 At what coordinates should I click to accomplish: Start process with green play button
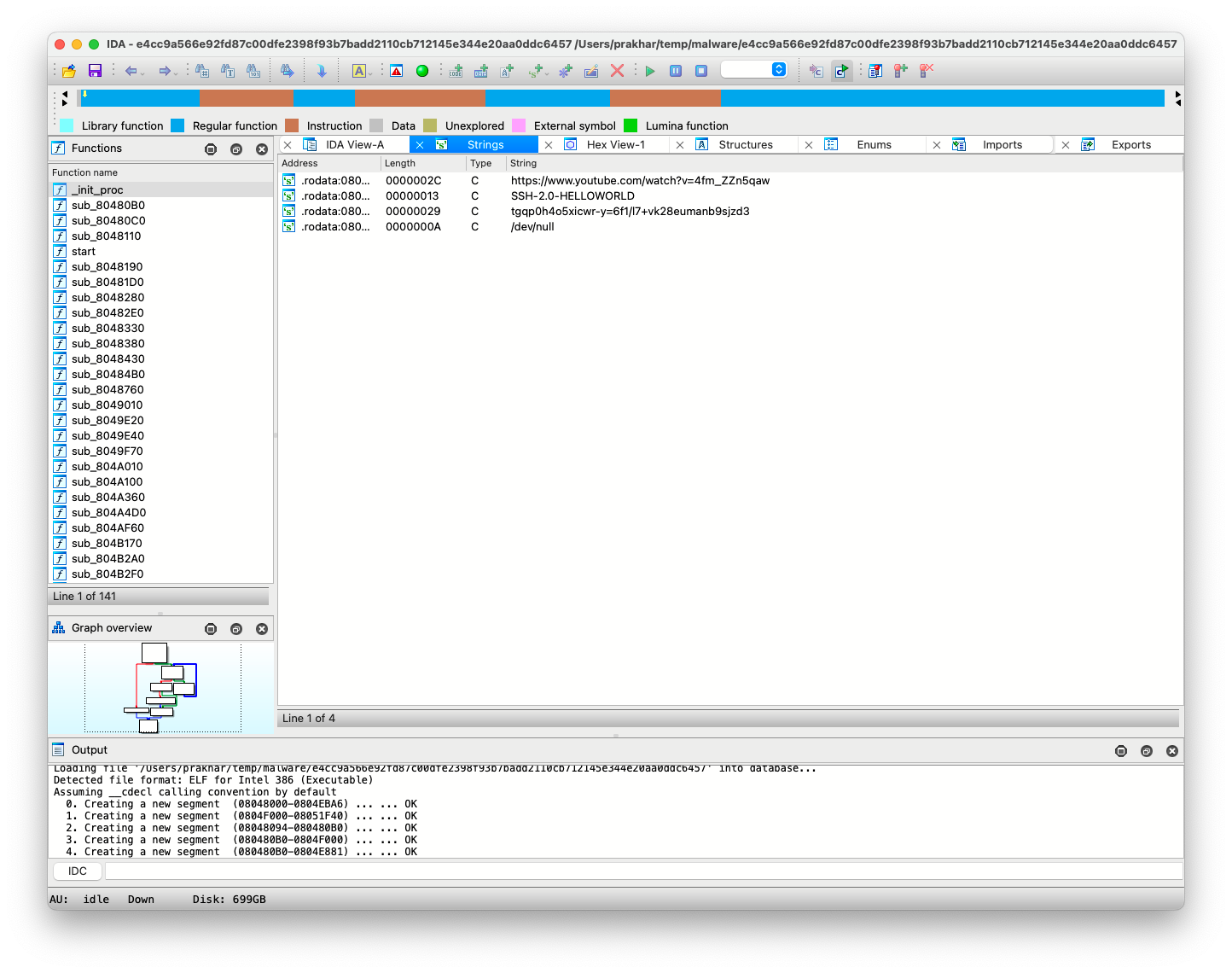coord(650,71)
